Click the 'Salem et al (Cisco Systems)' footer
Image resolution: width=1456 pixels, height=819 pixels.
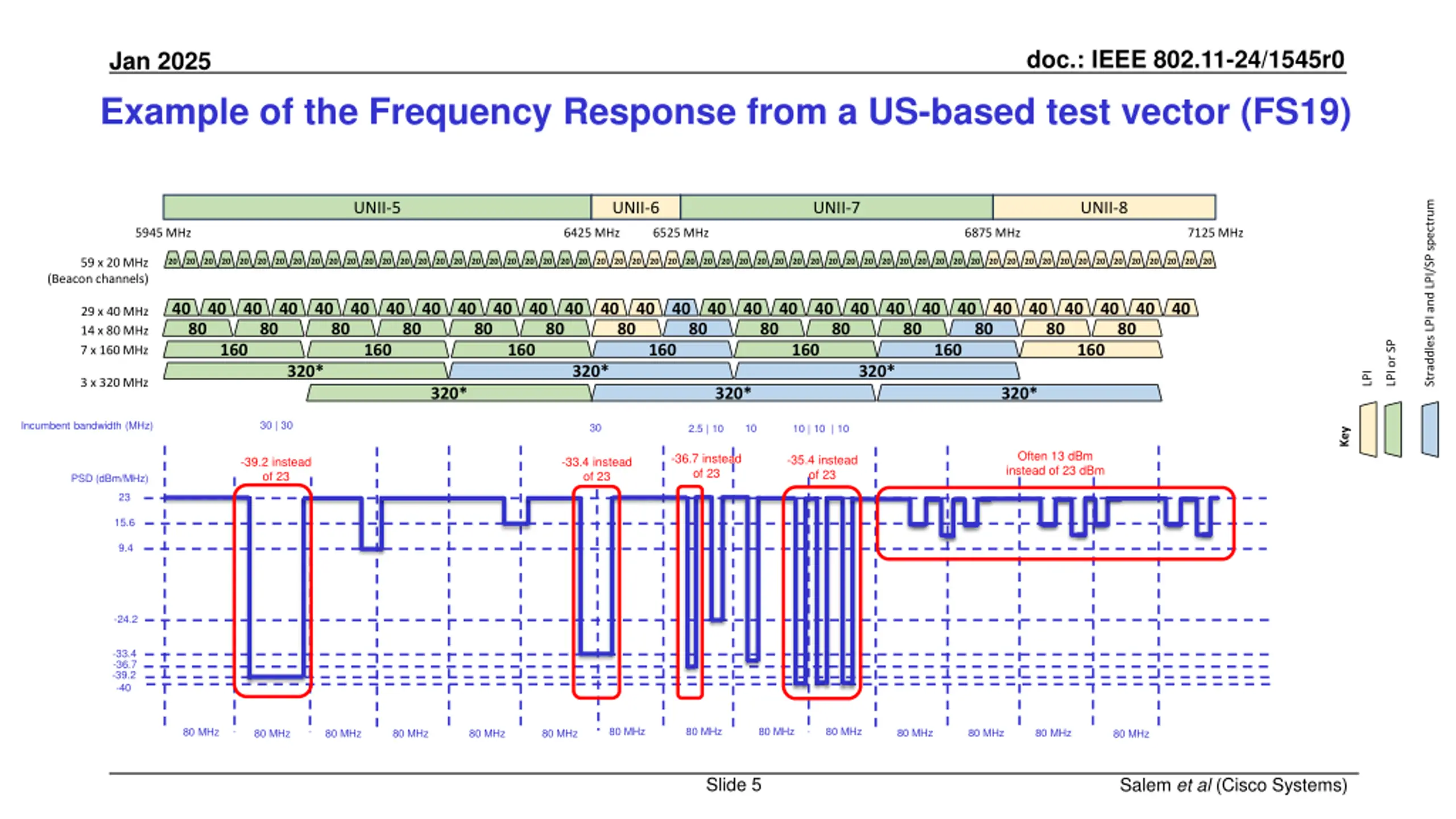point(1234,785)
